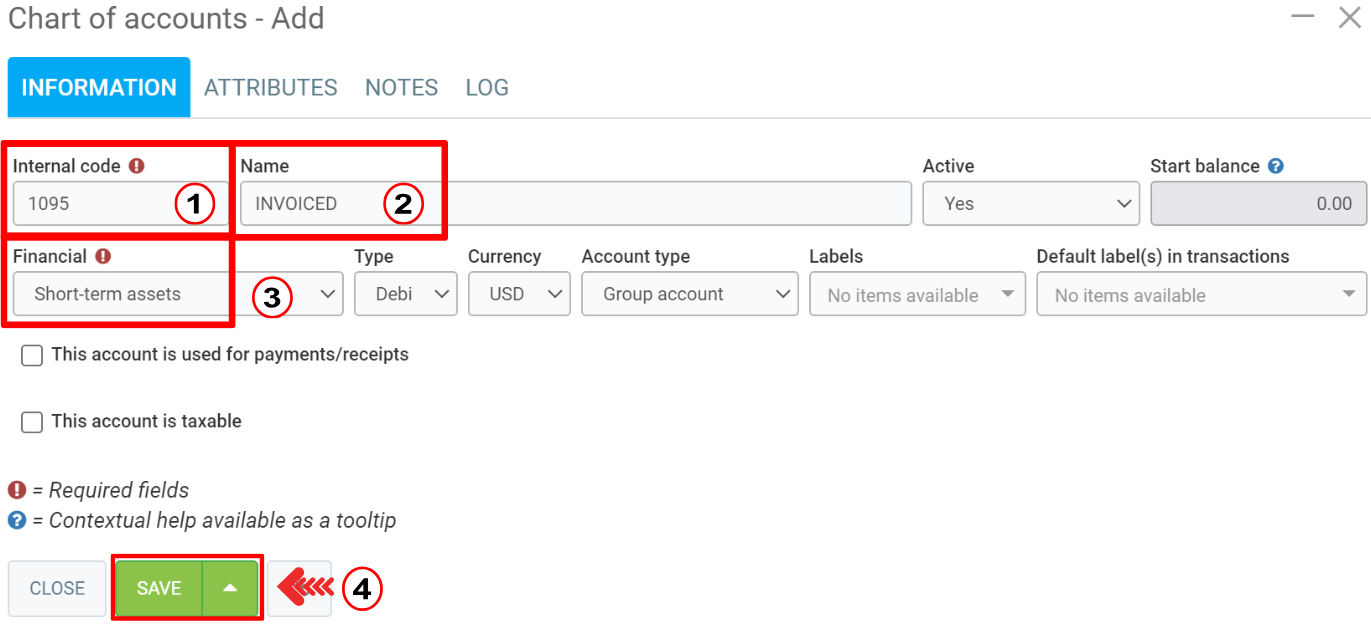1371x624 pixels.
Task: Click the CLOSE button
Action: tap(57, 588)
